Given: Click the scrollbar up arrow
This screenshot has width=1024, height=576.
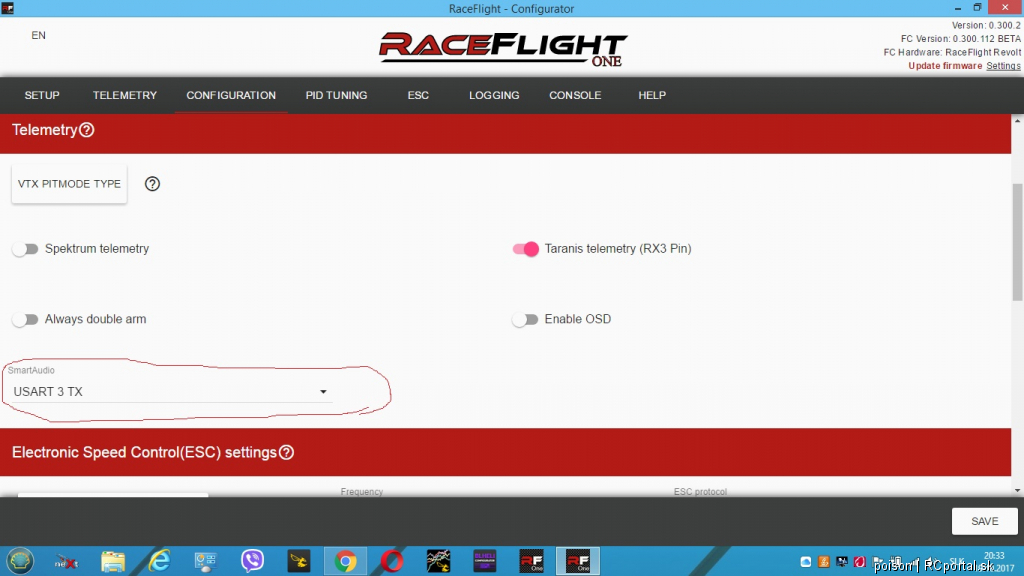Looking at the screenshot, I should [1017, 121].
